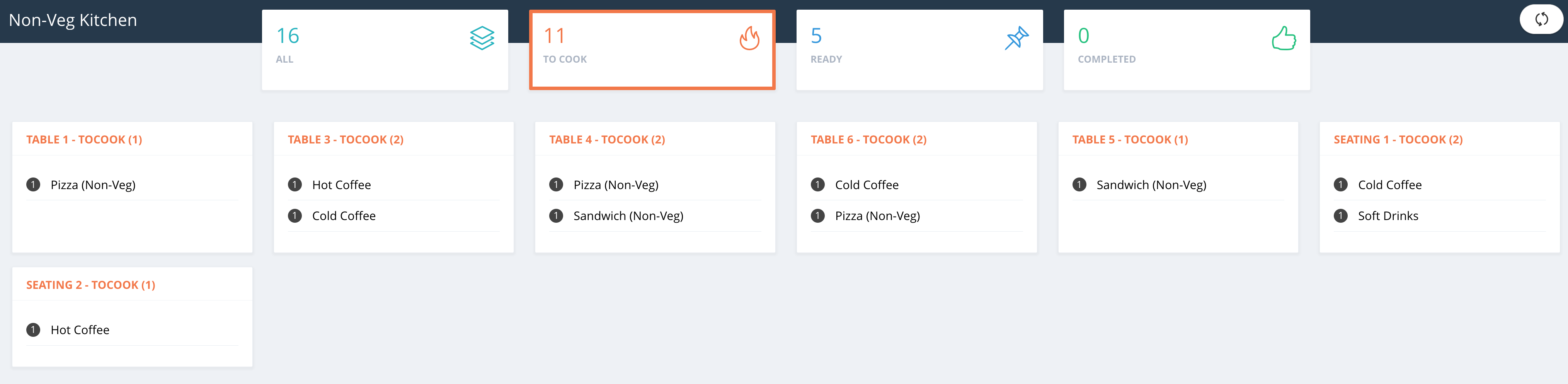Click the refresh icon button

click(1541, 19)
